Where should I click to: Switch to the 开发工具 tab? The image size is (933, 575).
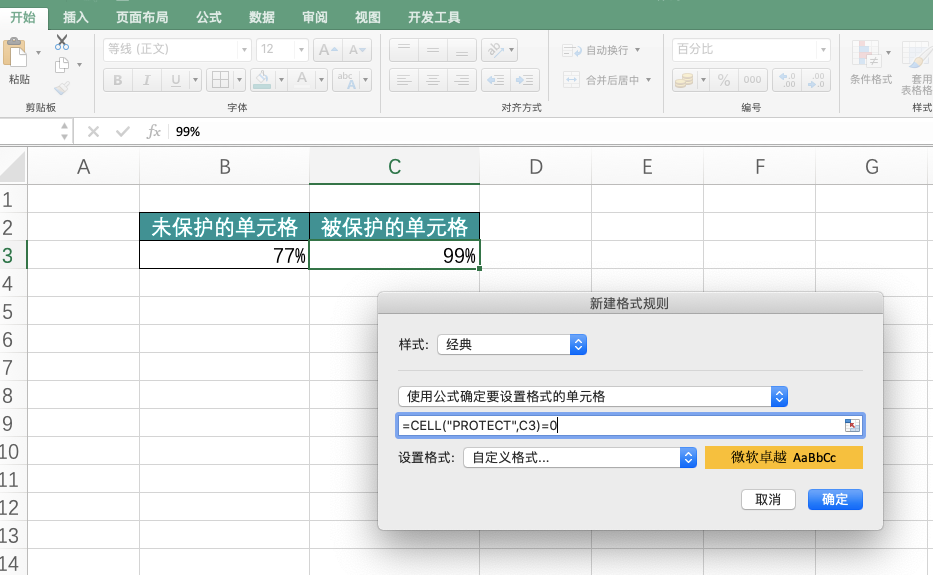point(434,17)
